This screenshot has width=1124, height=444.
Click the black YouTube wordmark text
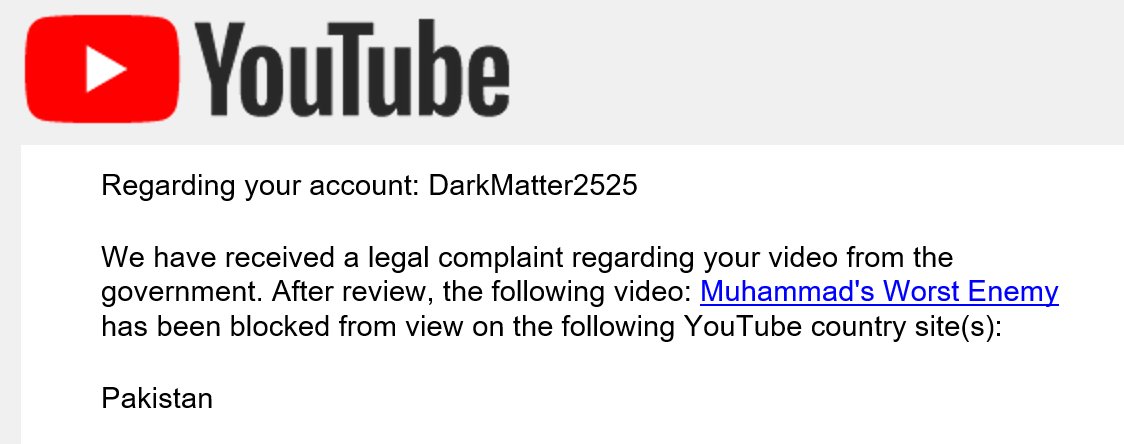pyautogui.click(x=351, y=70)
